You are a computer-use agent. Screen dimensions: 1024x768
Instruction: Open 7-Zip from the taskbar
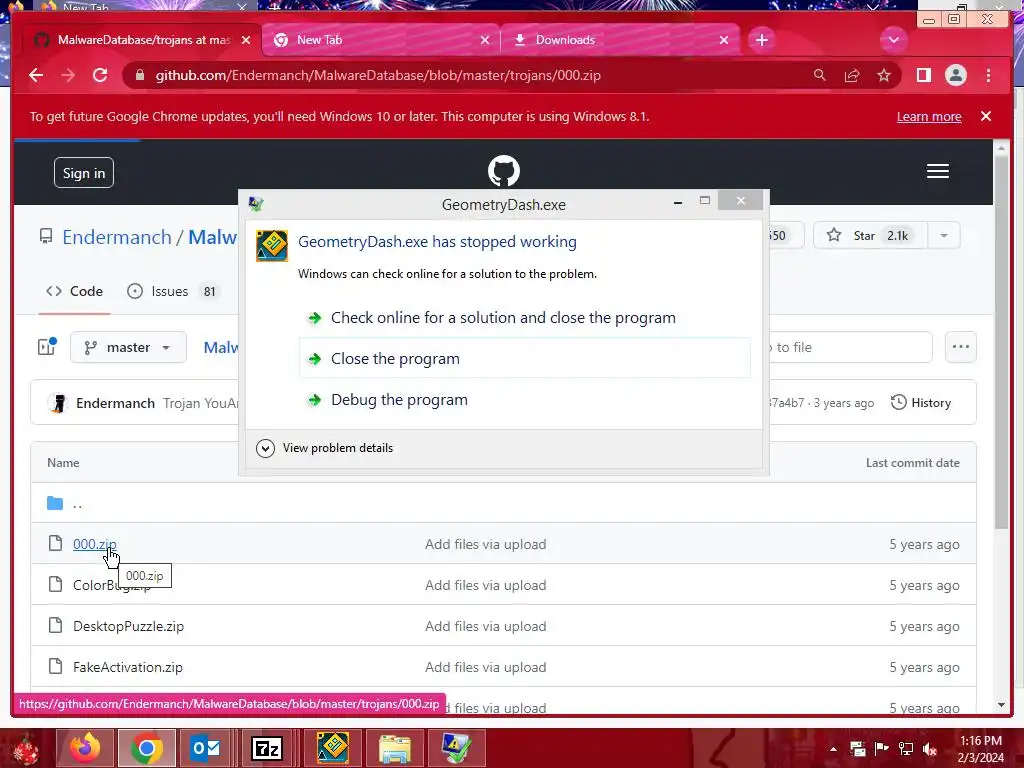pyautogui.click(x=267, y=748)
